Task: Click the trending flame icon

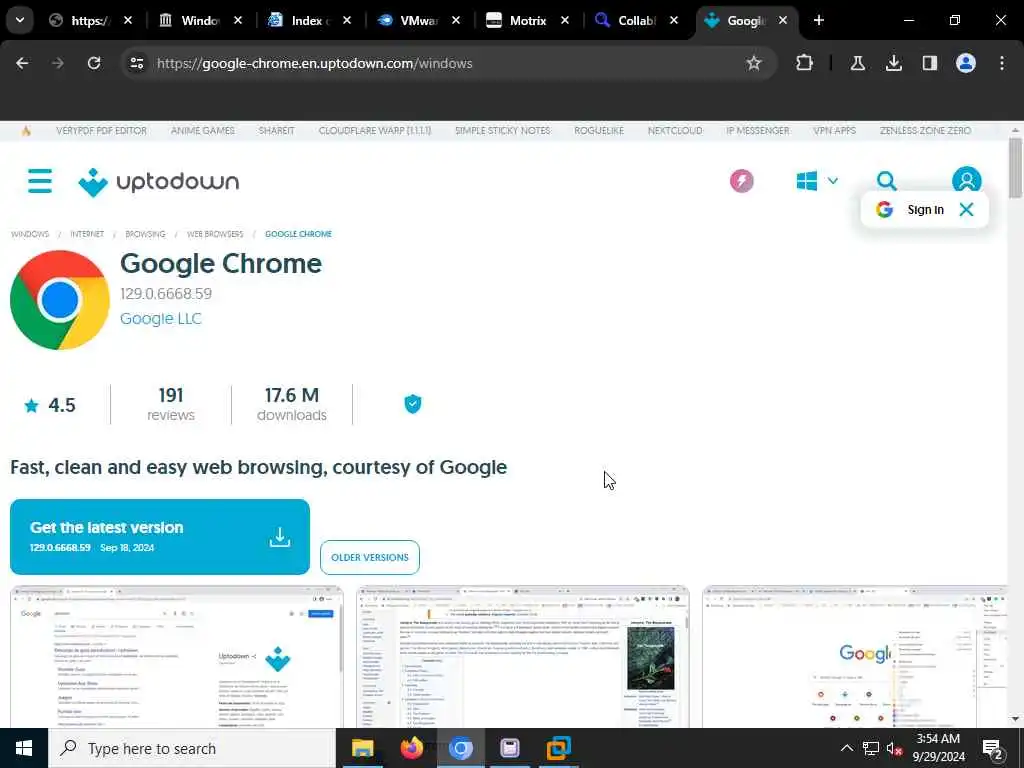Action: coord(26,131)
